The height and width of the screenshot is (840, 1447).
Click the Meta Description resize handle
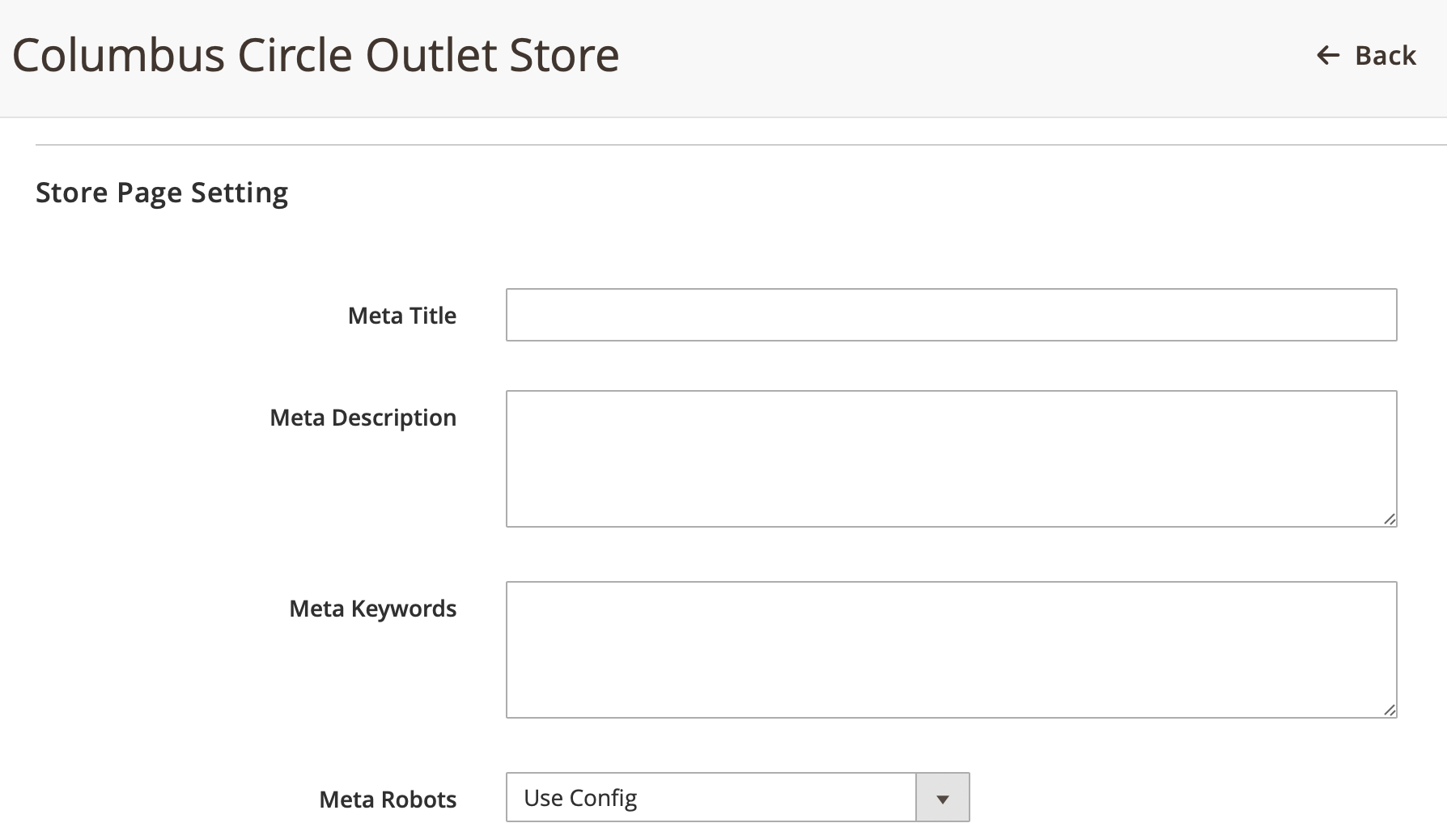pos(1389,519)
